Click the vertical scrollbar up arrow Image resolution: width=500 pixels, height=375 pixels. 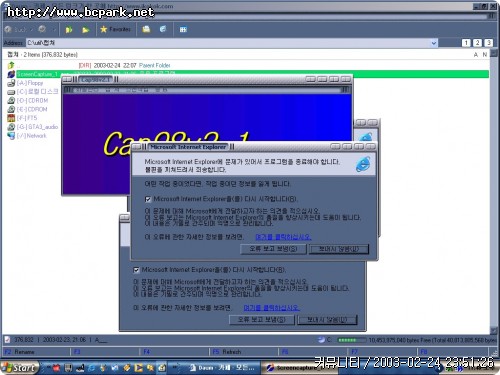coord(494,53)
